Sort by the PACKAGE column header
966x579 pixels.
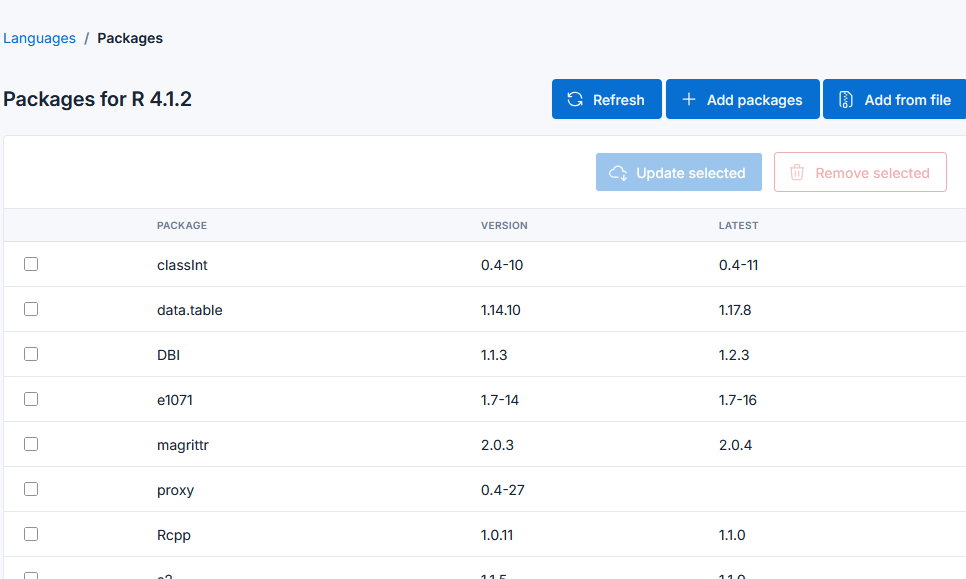181,225
